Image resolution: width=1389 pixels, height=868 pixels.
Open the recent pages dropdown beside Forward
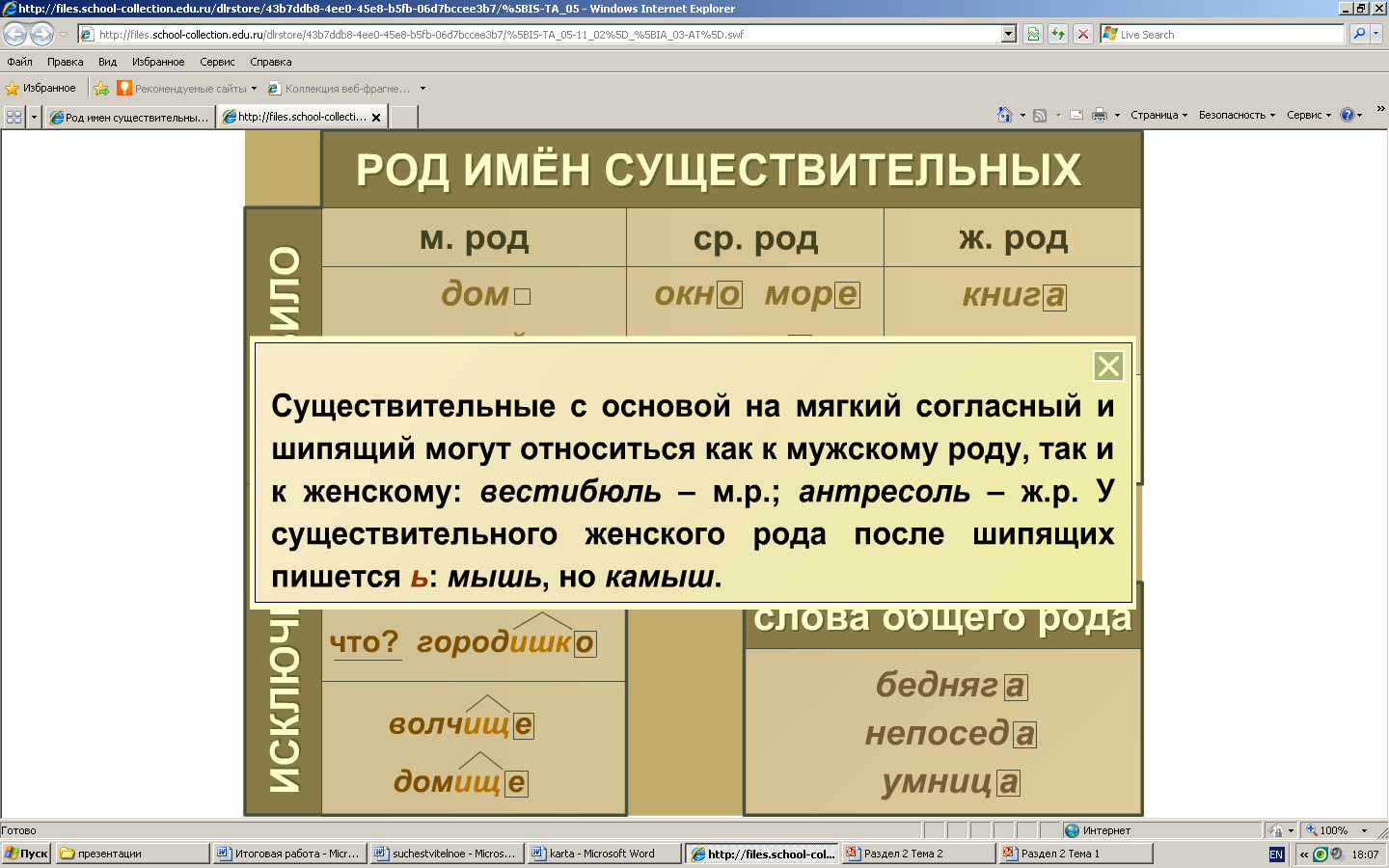coord(64,35)
